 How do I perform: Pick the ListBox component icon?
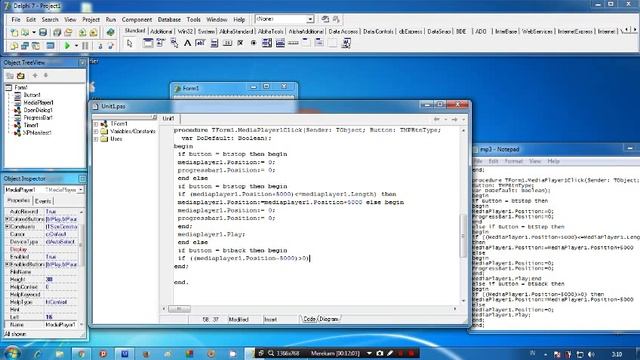[267, 43]
